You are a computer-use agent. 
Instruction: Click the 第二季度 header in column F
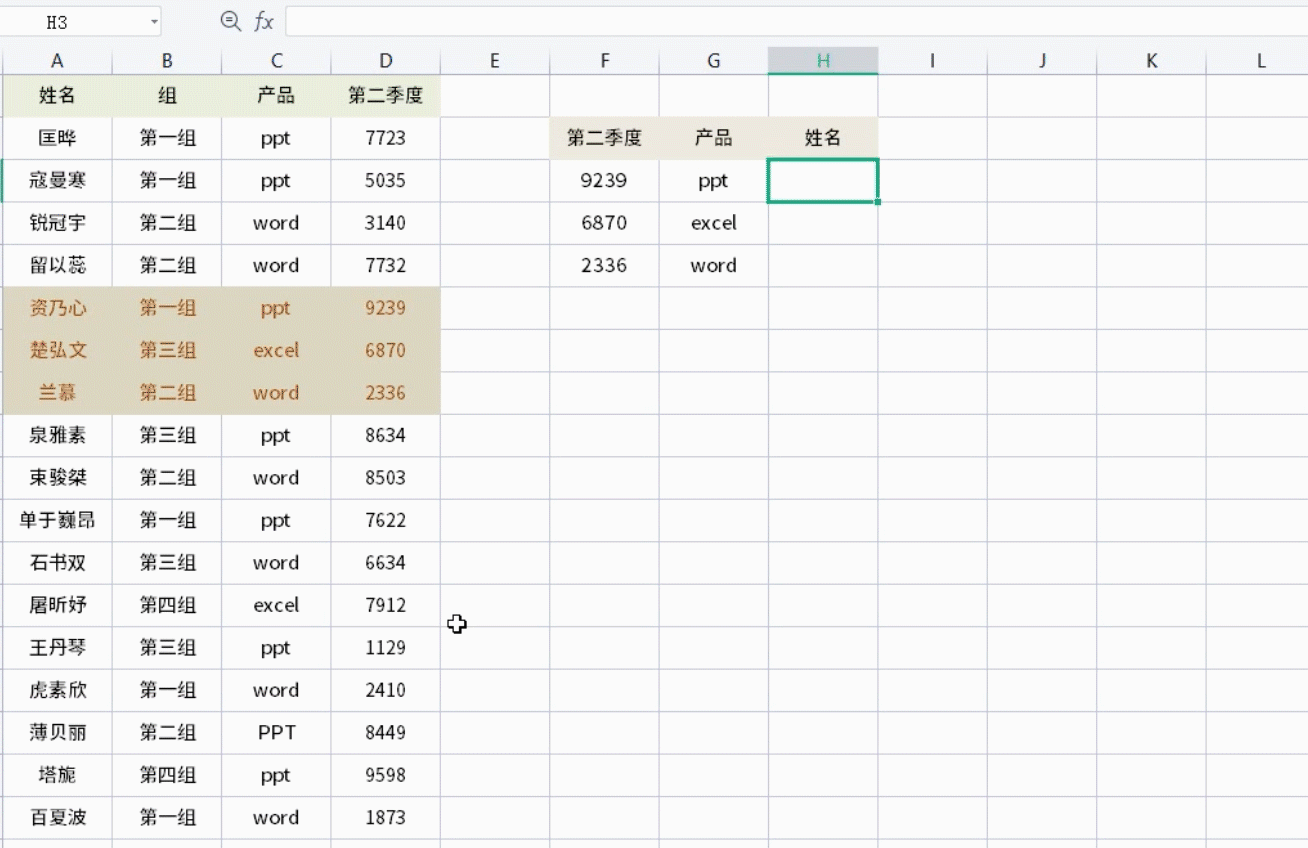pyautogui.click(x=604, y=138)
